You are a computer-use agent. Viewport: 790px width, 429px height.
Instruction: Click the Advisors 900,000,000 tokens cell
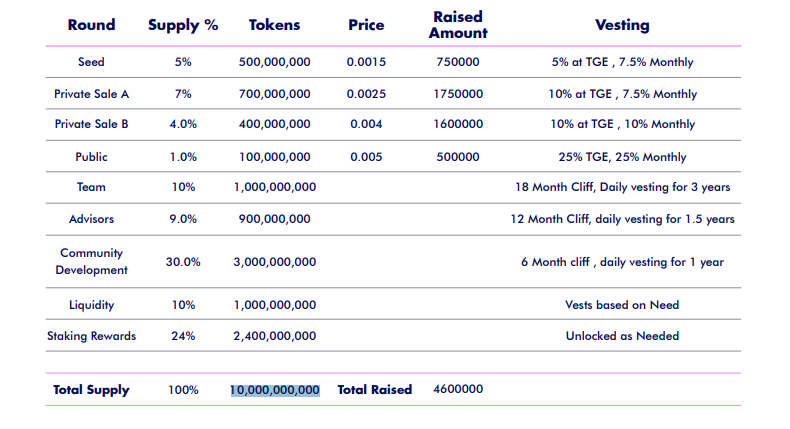click(275, 219)
